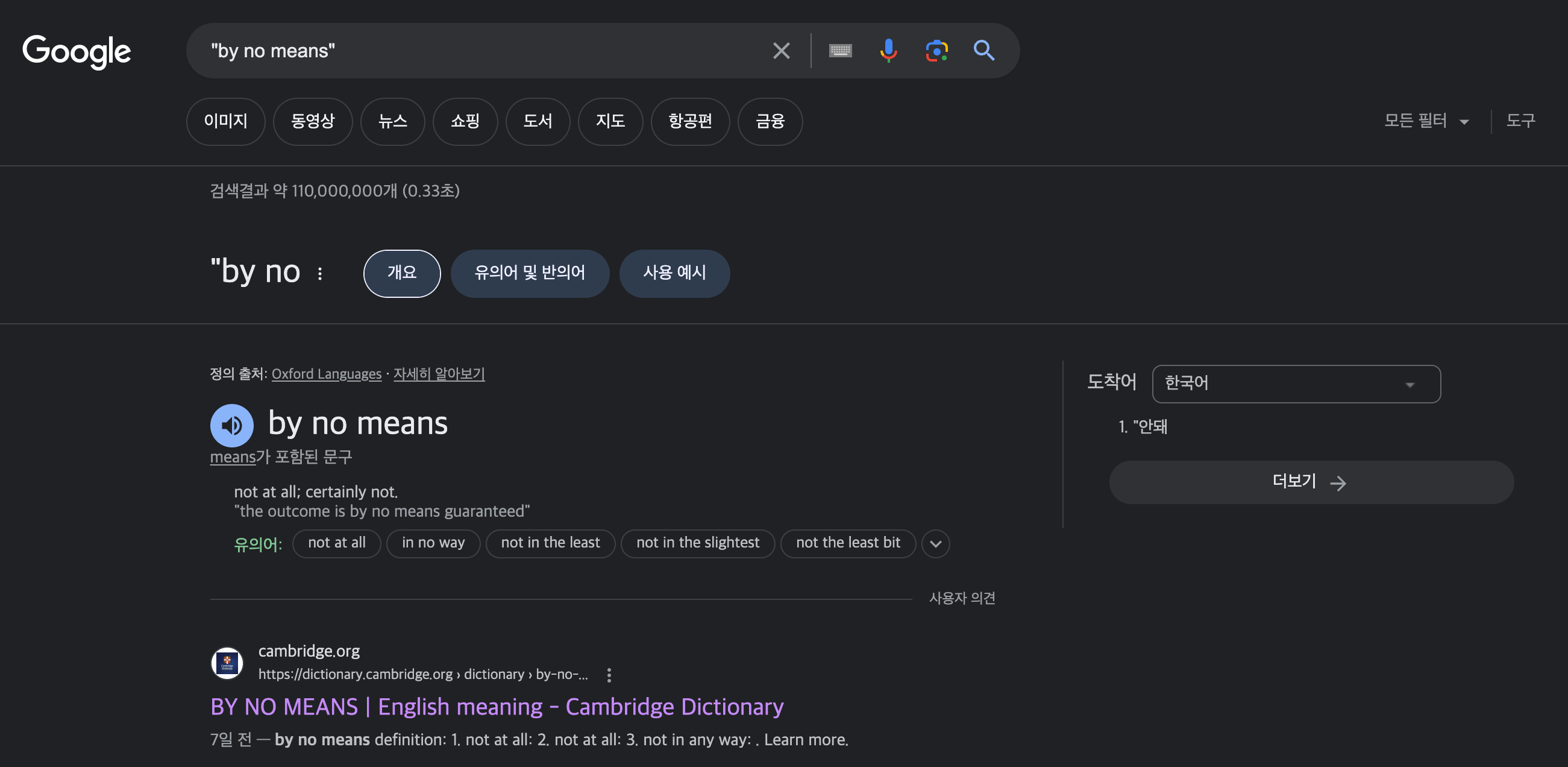Select the 개요 overview chip
Viewport: 1568px width, 767px height.
pos(402,273)
